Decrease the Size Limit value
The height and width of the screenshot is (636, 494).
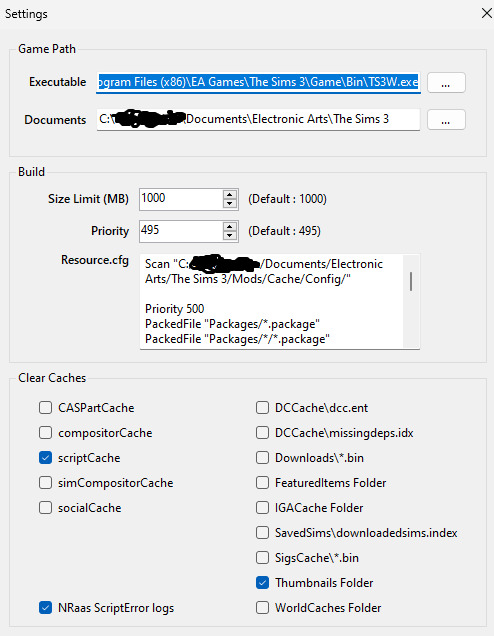230,204
